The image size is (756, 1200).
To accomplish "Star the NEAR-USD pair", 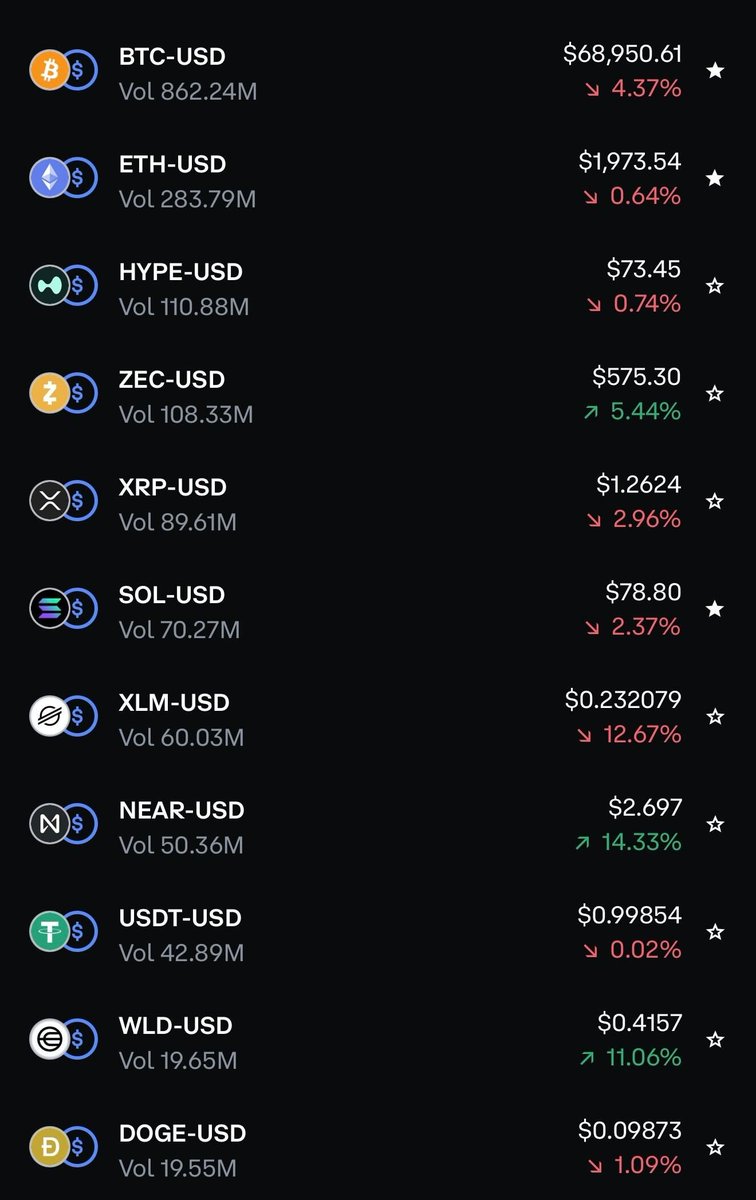I will tap(715, 824).
